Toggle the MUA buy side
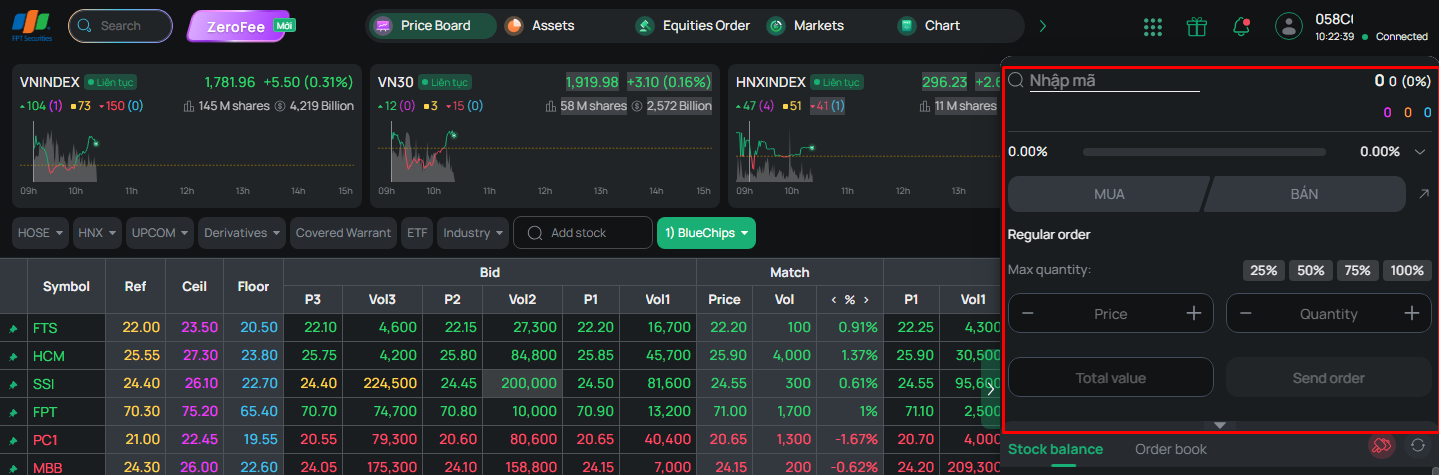Screen dimensions: 1439x475 [1109, 194]
